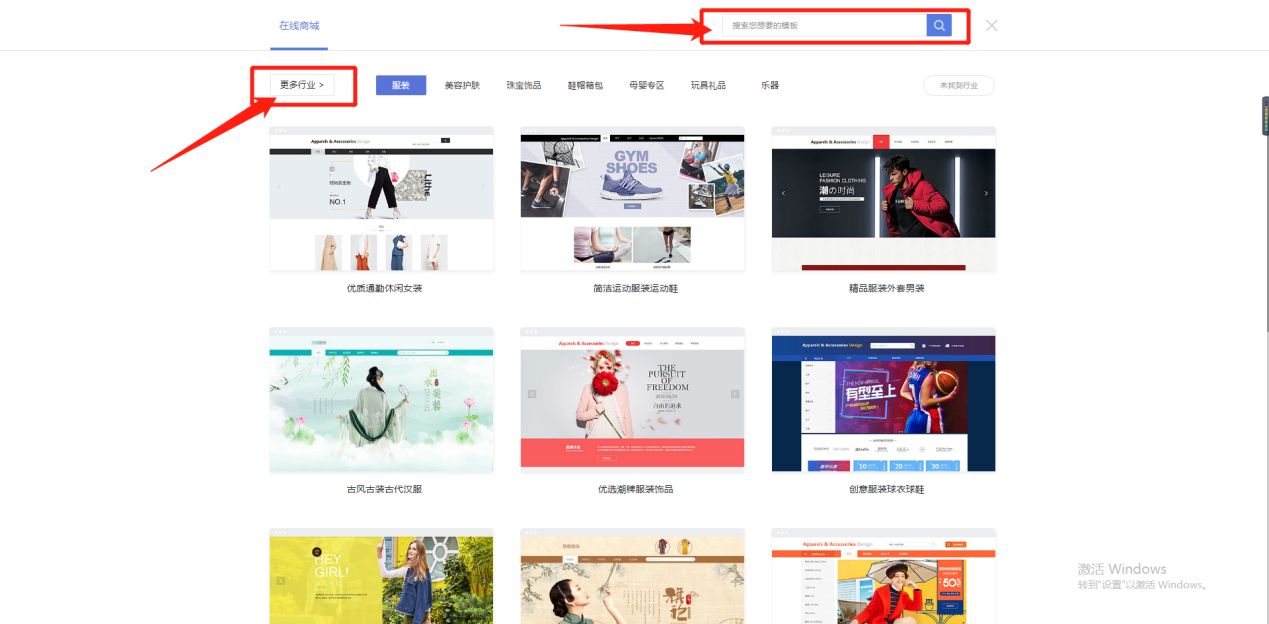Click the 优选潮牌服装饰品 title text
The height and width of the screenshot is (624, 1269).
tap(635, 489)
